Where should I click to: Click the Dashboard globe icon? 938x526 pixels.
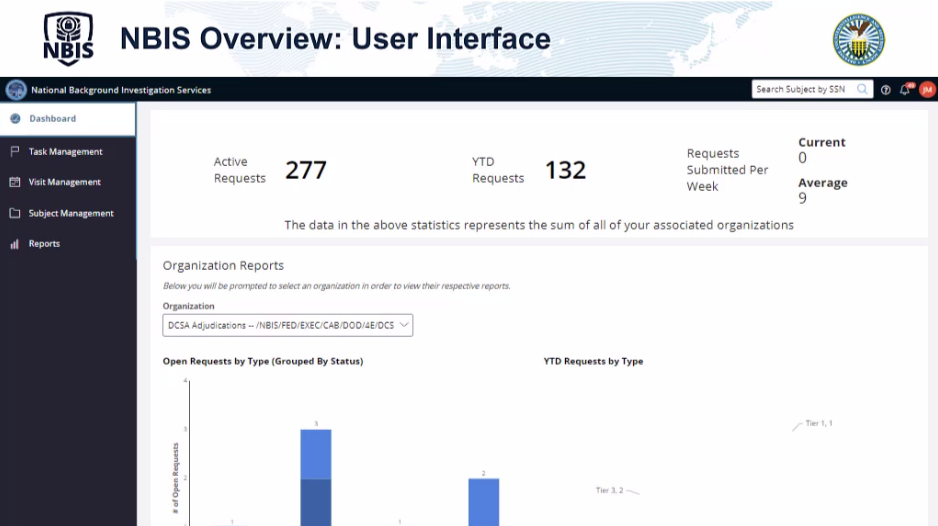[15, 118]
